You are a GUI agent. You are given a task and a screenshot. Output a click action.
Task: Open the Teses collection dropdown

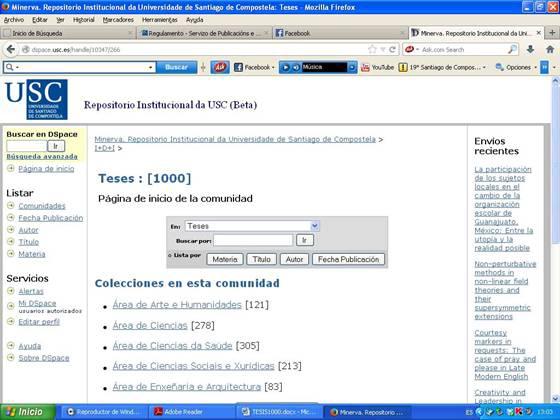coord(252,226)
